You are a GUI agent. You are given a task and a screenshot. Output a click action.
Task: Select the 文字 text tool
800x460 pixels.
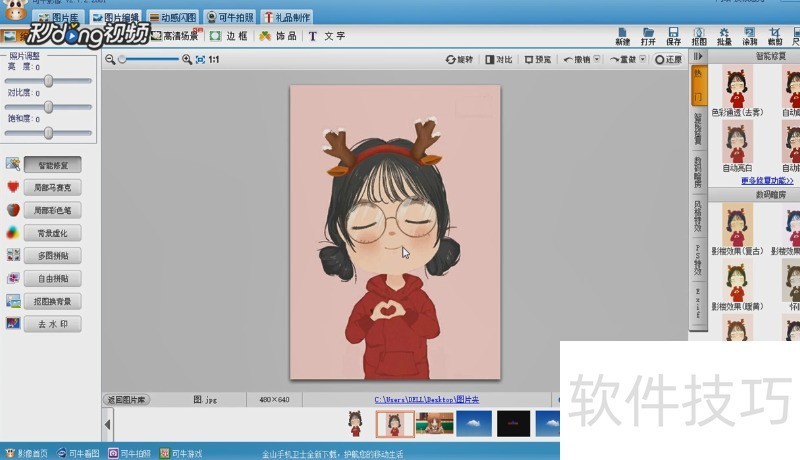[327, 36]
